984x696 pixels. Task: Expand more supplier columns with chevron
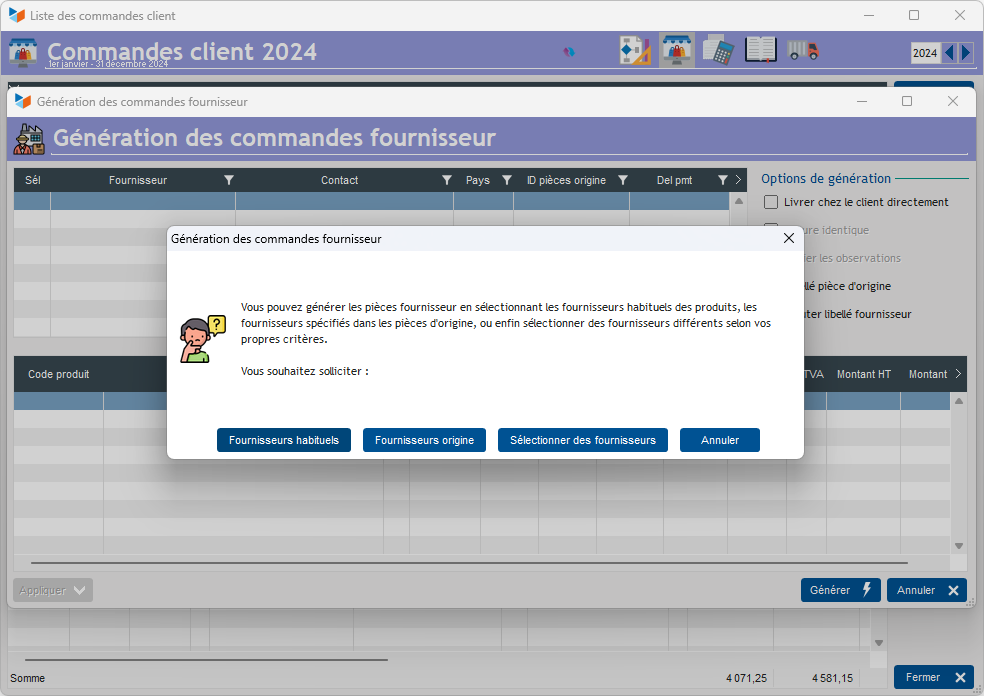(739, 180)
